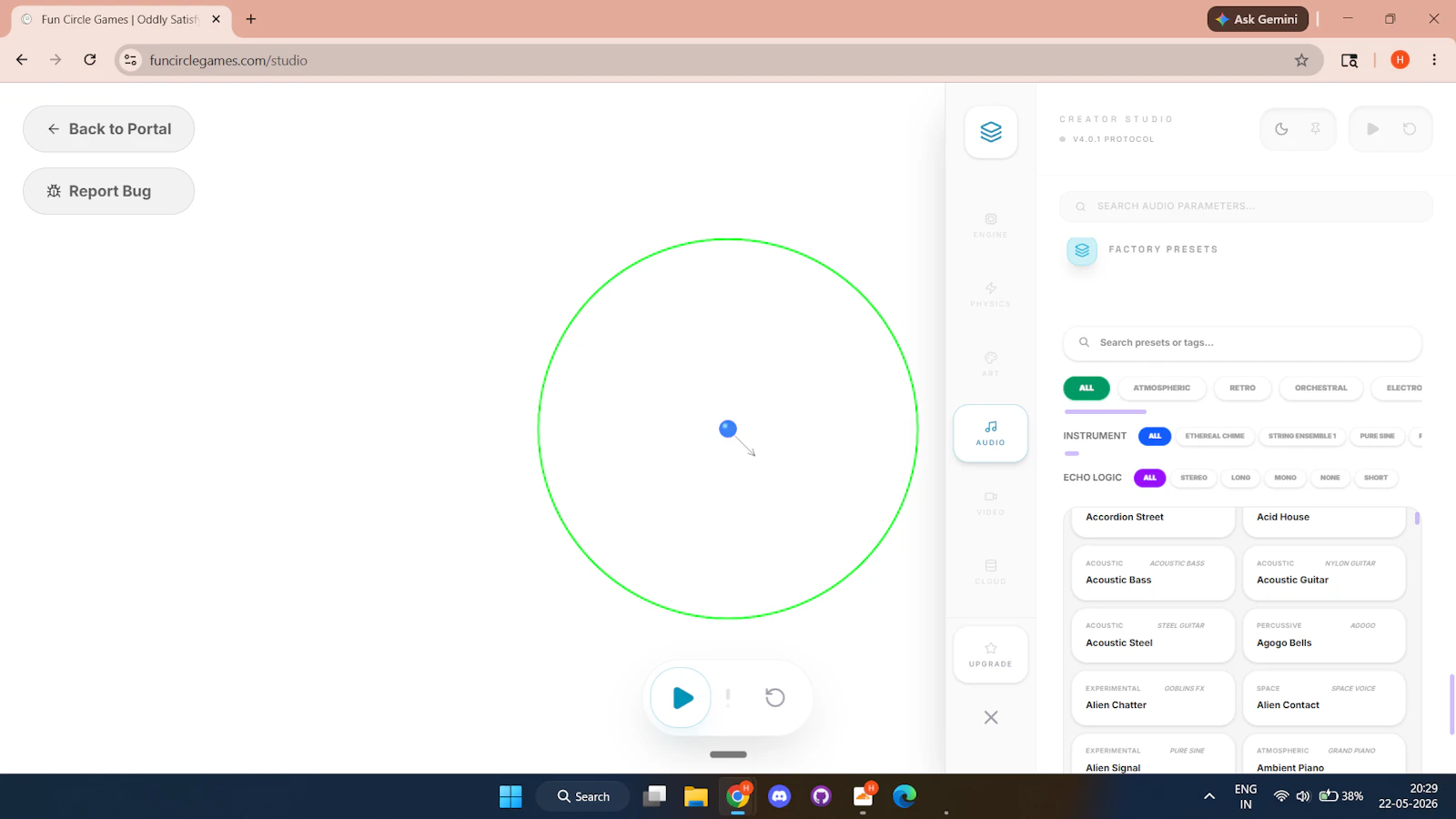Close the studio panel with X icon
The width and height of the screenshot is (1456, 819).
(991, 717)
